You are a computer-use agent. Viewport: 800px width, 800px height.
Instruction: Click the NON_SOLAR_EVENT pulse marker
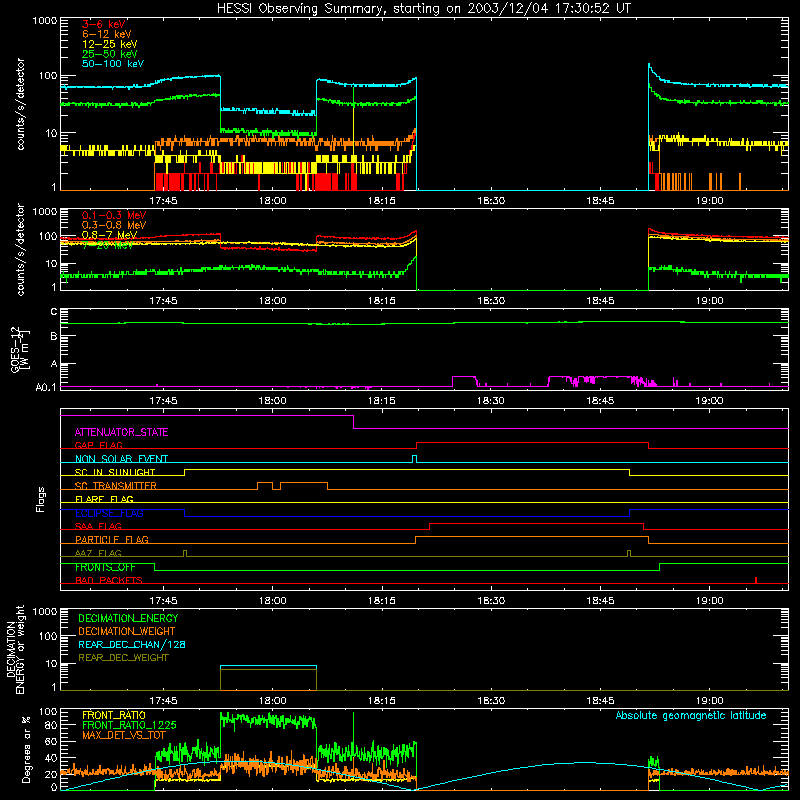pos(414,459)
